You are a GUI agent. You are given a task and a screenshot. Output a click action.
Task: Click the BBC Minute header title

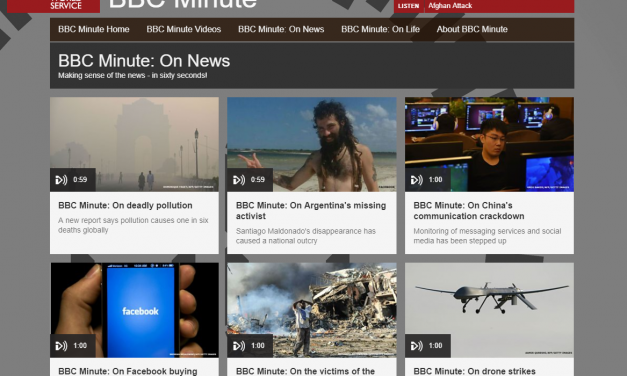point(182,4)
